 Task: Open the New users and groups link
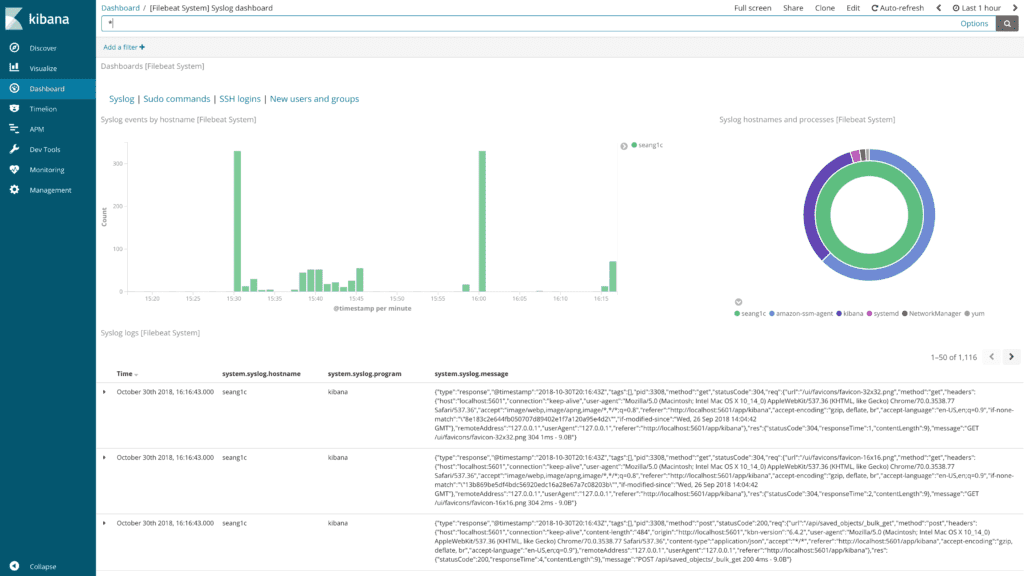coord(314,99)
